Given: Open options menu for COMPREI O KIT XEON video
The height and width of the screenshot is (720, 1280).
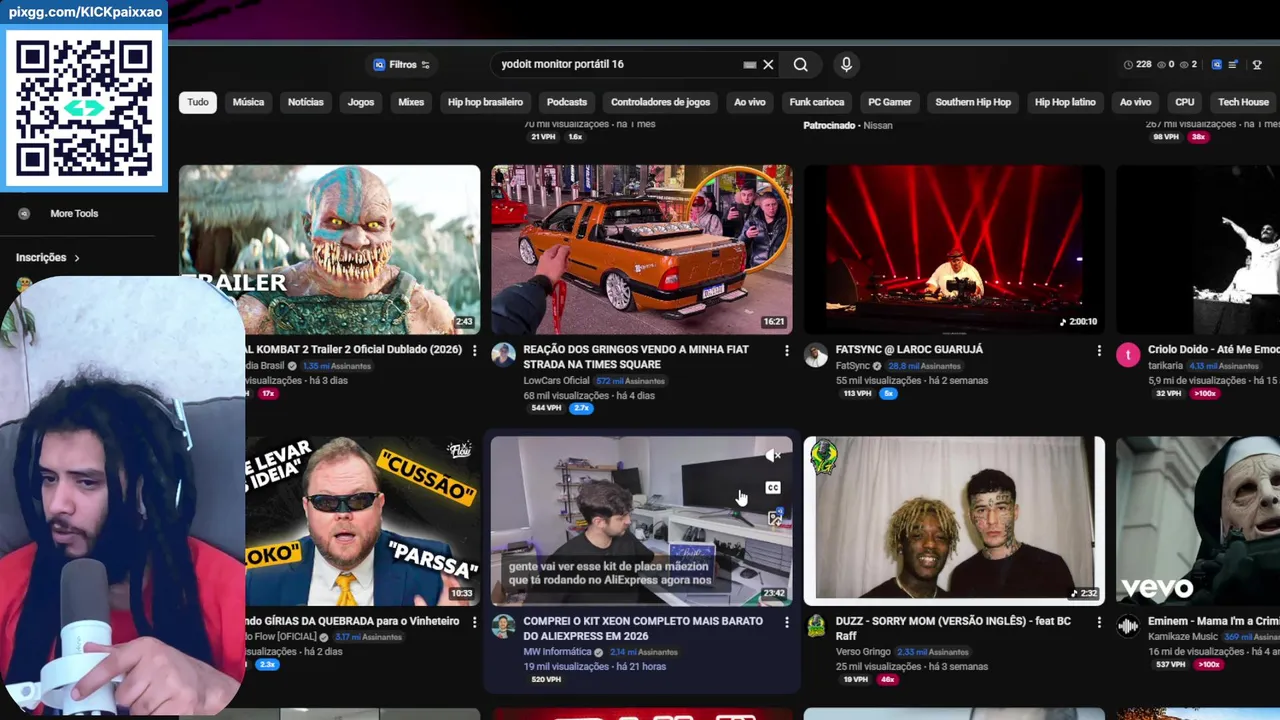Looking at the screenshot, I should (x=786, y=622).
